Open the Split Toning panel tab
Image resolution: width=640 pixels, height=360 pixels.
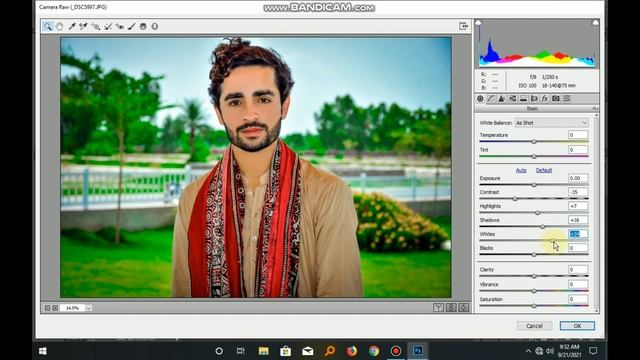523,98
